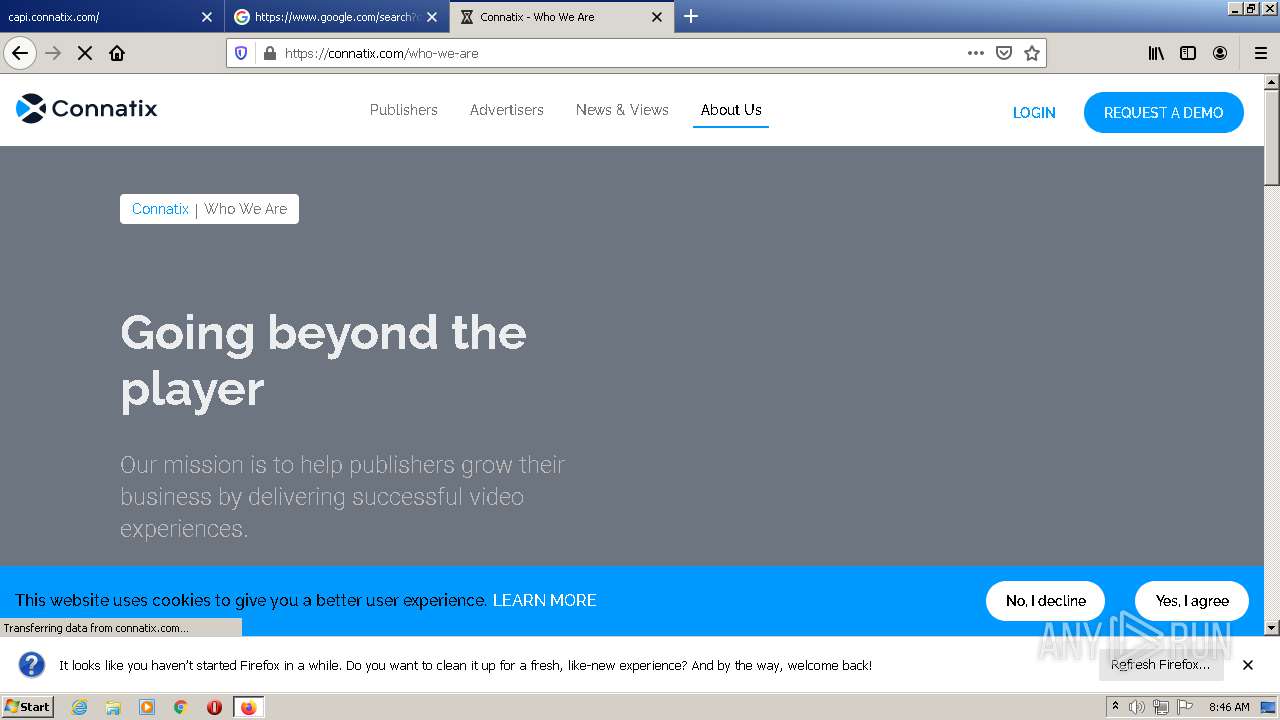The height and width of the screenshot is (720, 1280).
Task: Open the Firefox hamburger menu
Action: click(1260, 53)
